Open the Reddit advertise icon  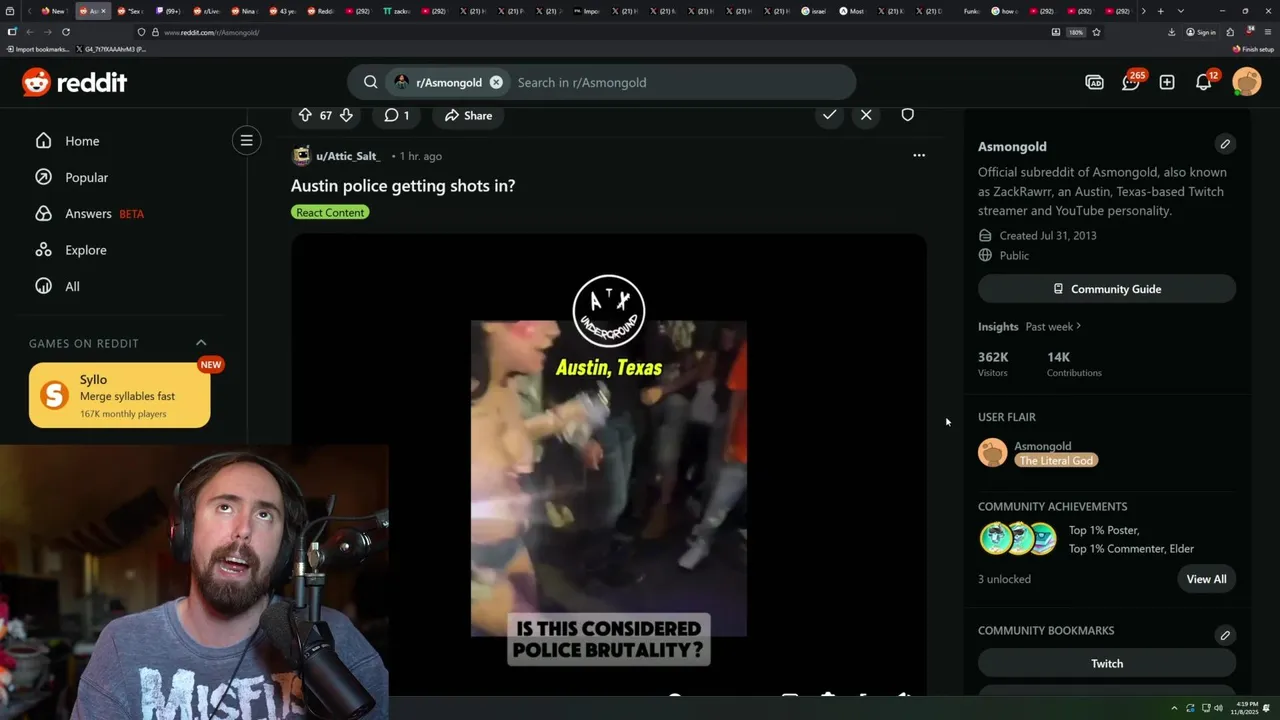click(x=1094, y=82)
